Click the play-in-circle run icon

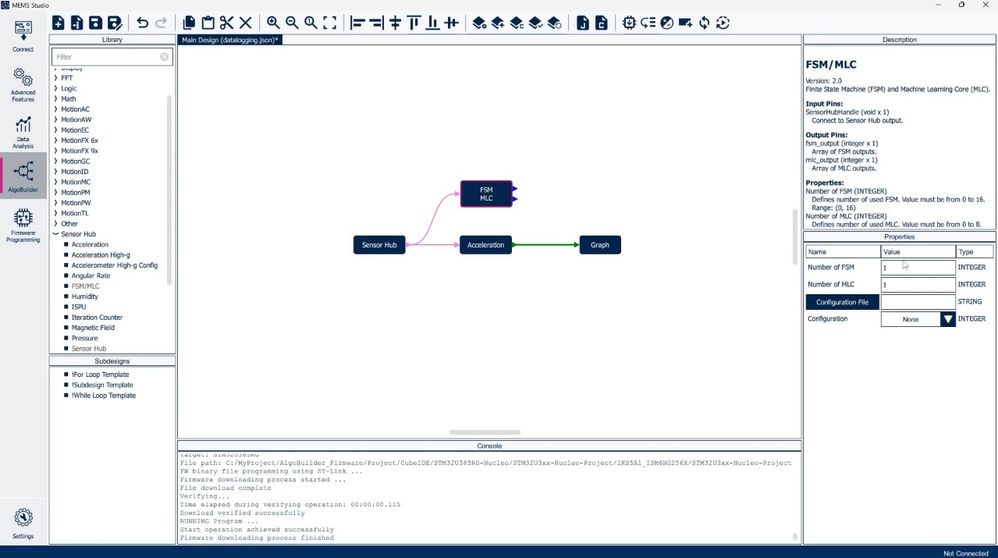pyautogui.click(x=723, y=23)
